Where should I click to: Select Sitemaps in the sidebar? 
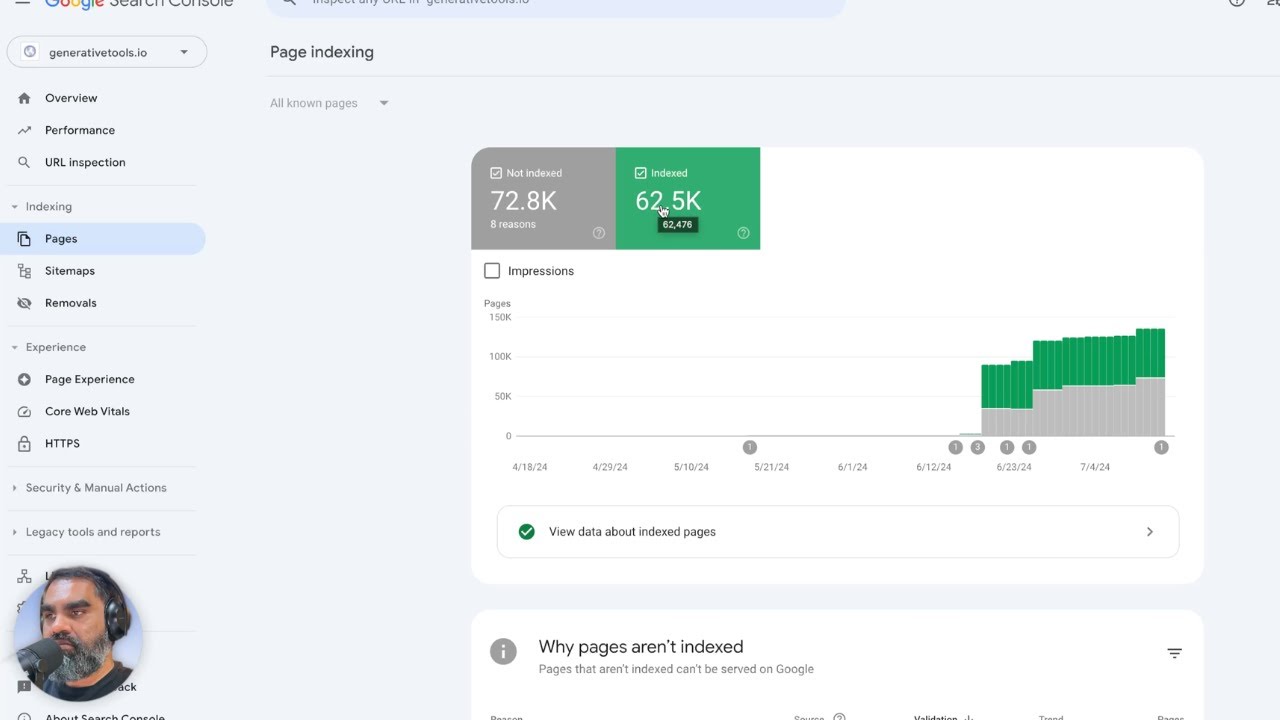(70, 271)
